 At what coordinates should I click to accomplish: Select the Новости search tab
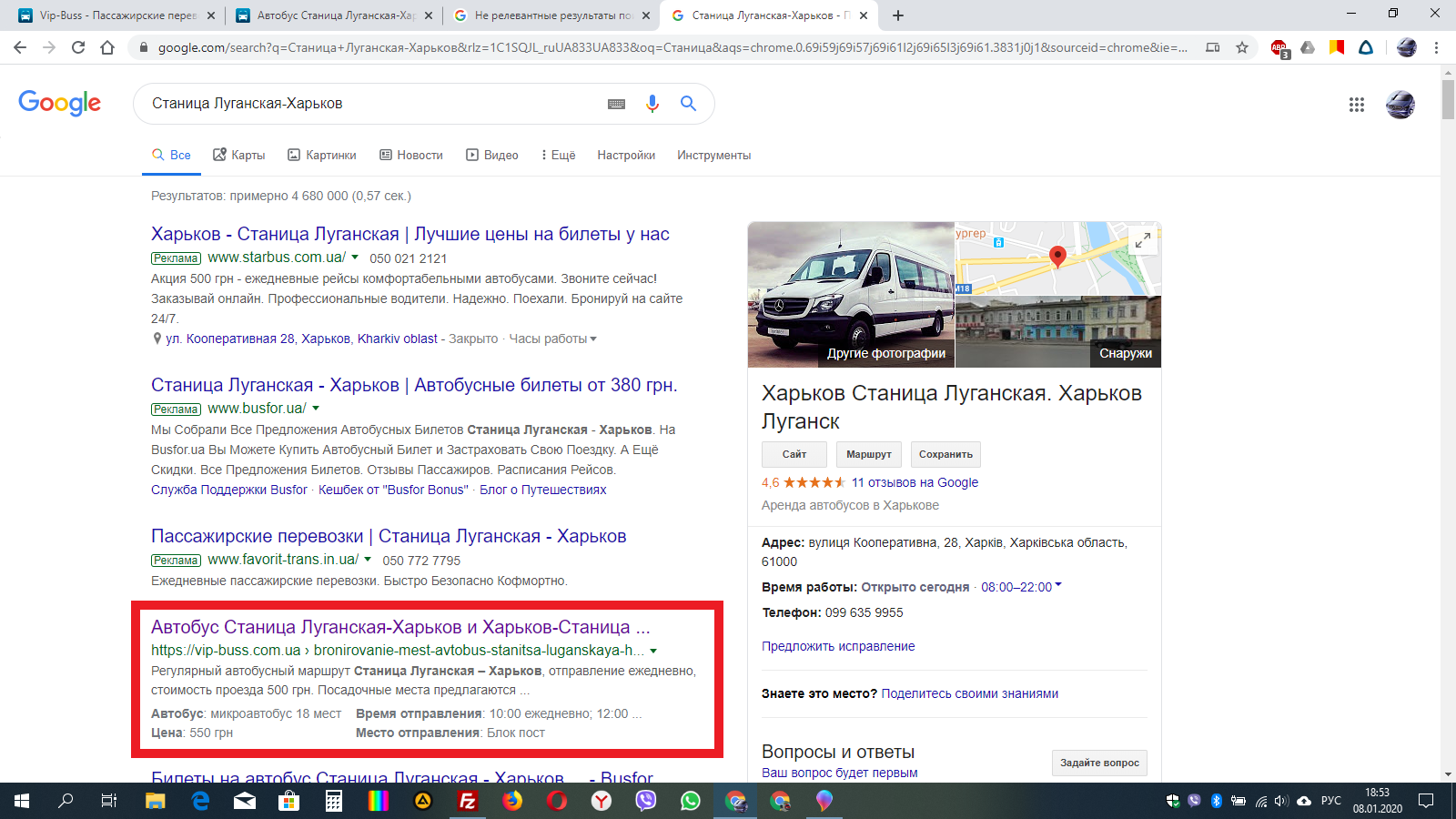[x=411, y=155]
